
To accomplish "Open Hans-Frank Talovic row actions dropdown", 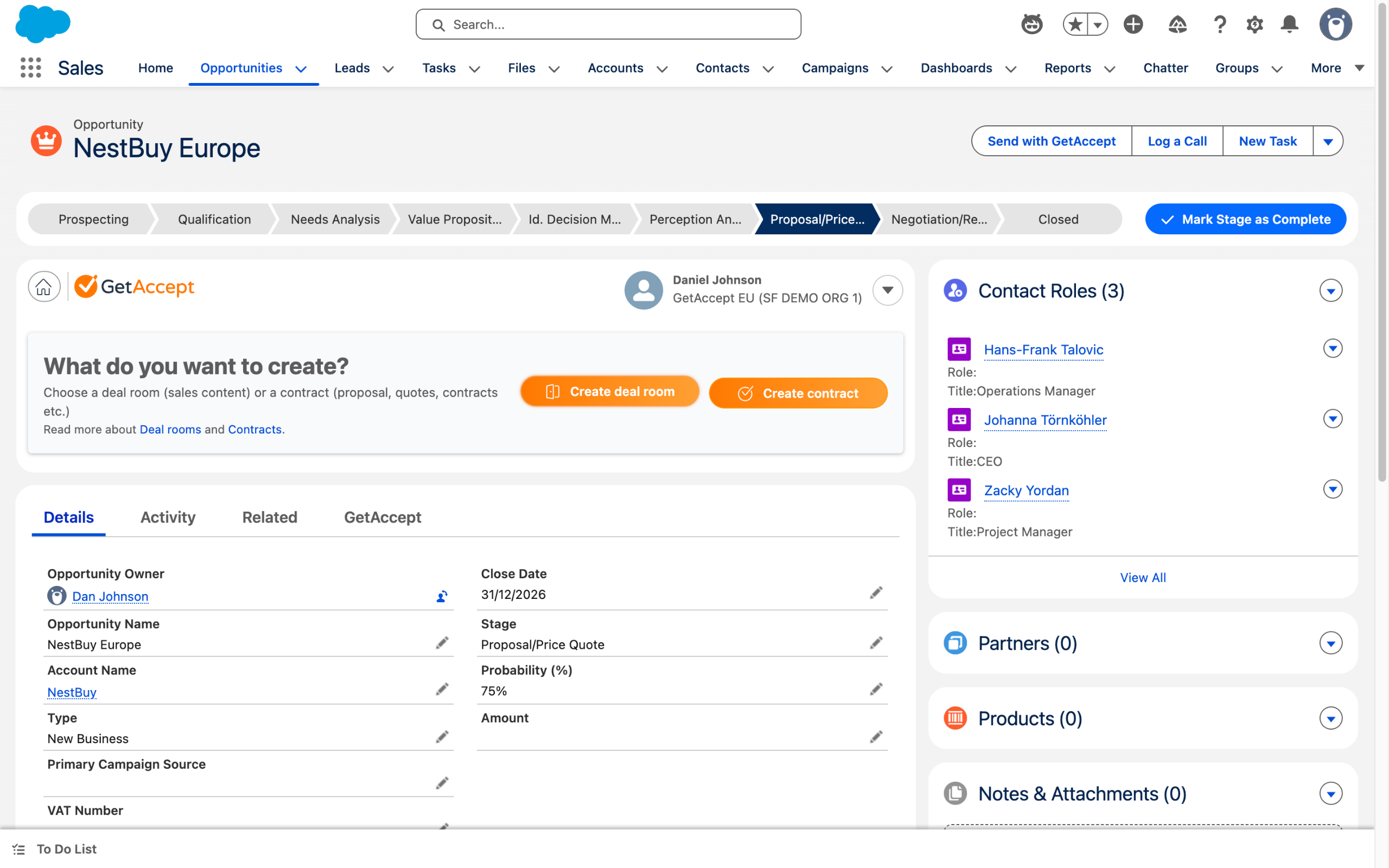I will pyautogui.click(x=1332, y=348).
